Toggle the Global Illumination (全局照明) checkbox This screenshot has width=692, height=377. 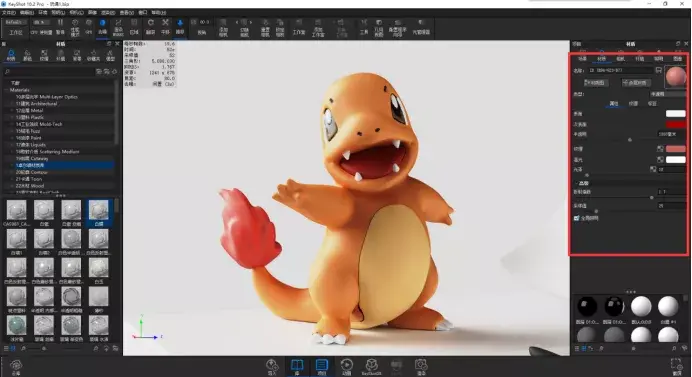576,218
